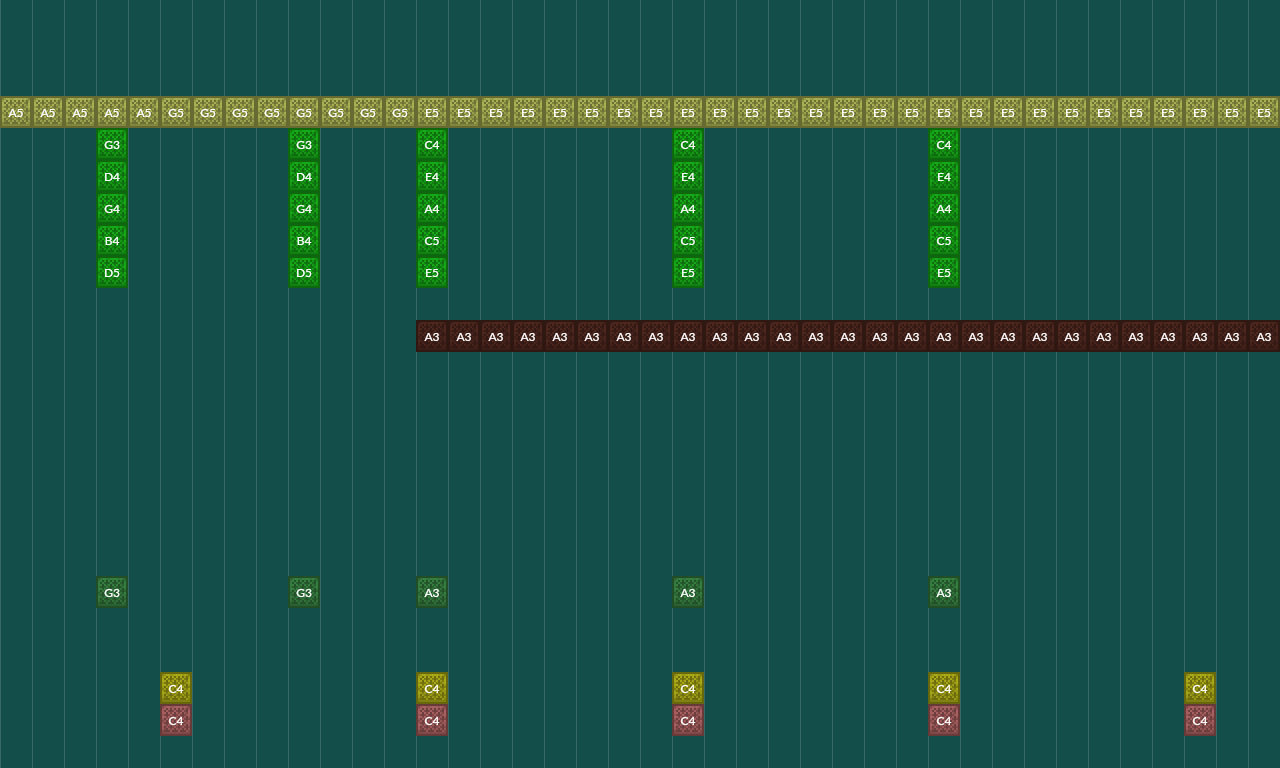Image resolution: width=1280 pixels, height=768 pixels.
Task: Select the first A5 note in top row
Action: pos(16,113)
